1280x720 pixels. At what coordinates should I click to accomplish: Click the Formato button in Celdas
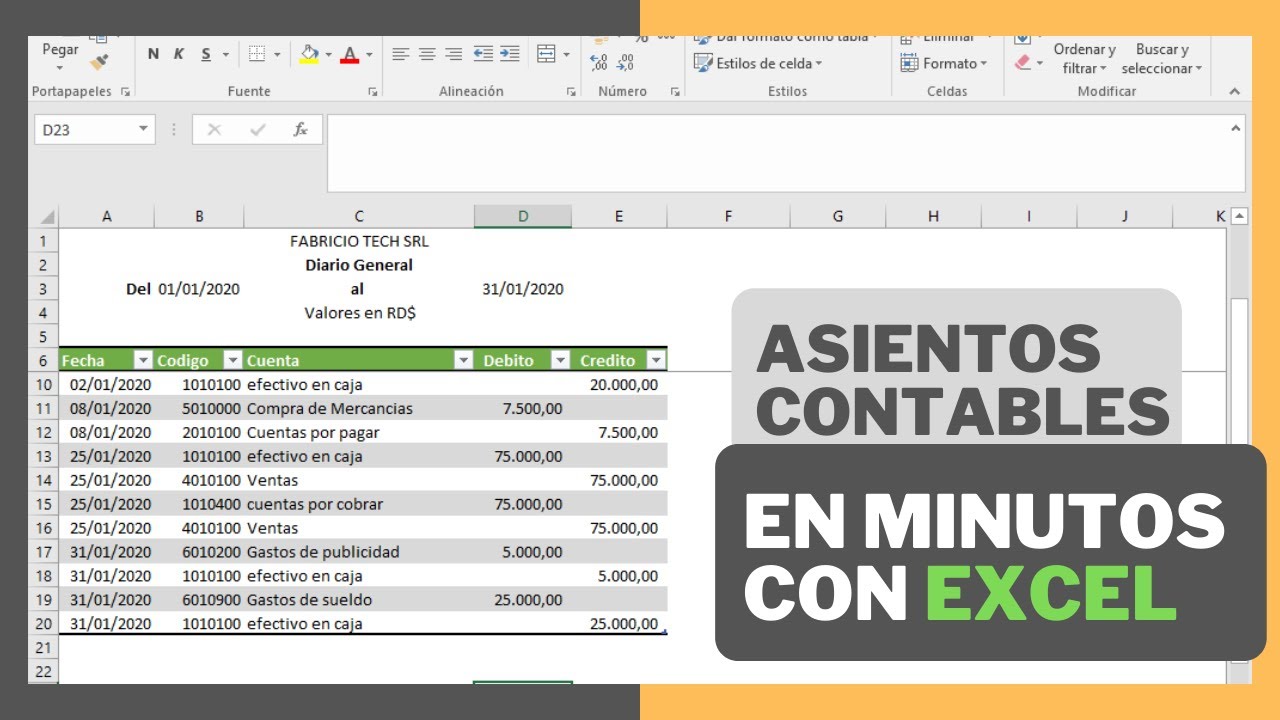(943, 63)
